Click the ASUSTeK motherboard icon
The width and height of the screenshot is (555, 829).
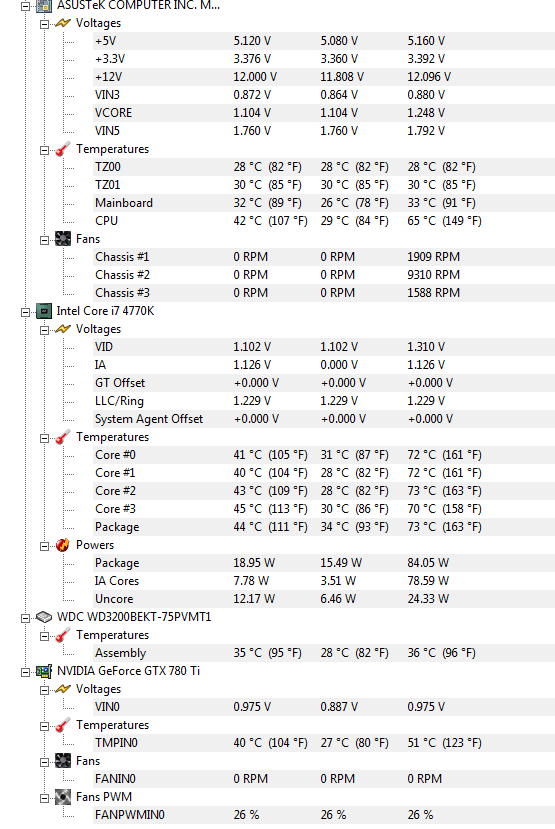(44, 5)
